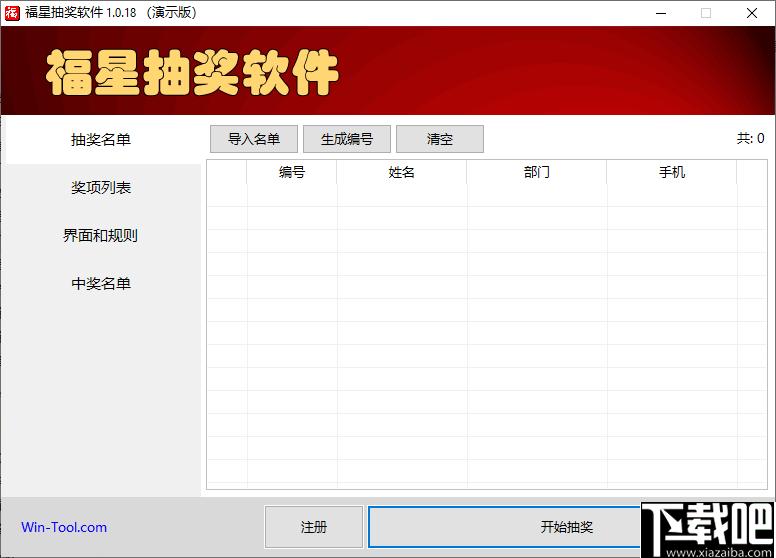Select the 姓名 column header
Screen dimensions: 776x558
tap(402, 172)
